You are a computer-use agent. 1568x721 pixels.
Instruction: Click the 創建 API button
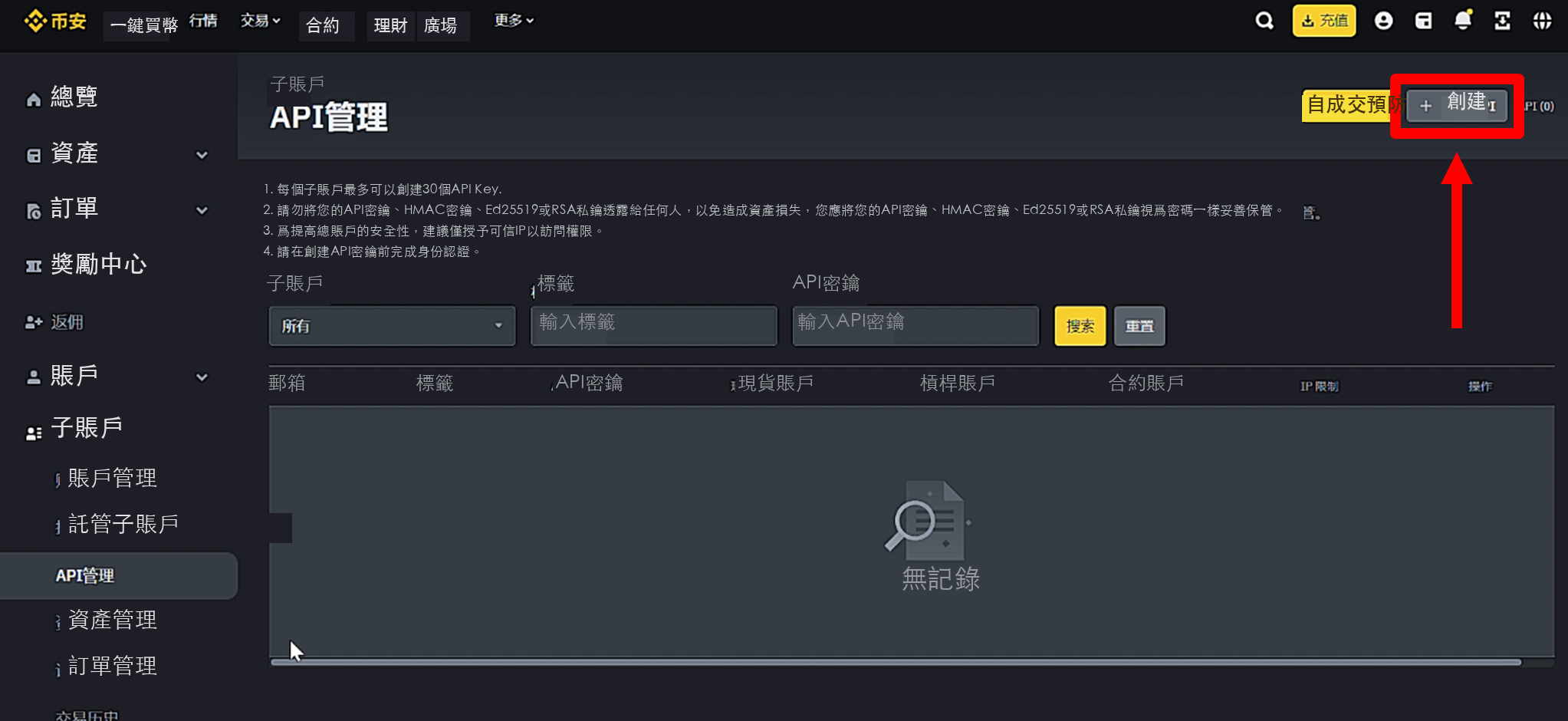click(1457, 105)
